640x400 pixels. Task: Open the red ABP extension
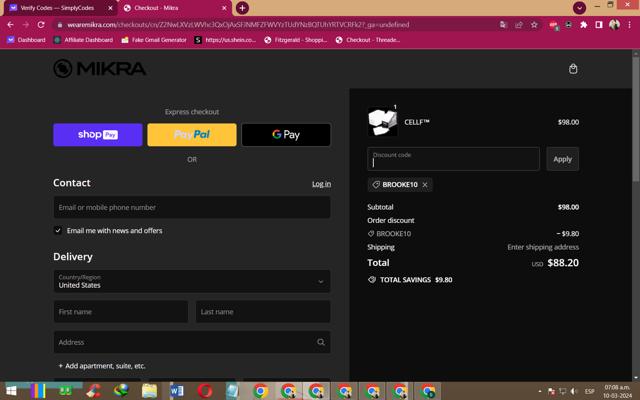553,25
